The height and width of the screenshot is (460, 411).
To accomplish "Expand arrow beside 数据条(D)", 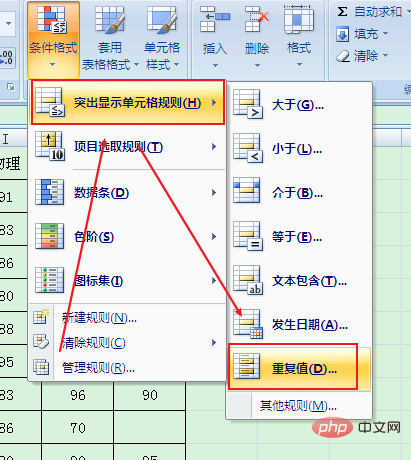I will click(x=214, y=192).
